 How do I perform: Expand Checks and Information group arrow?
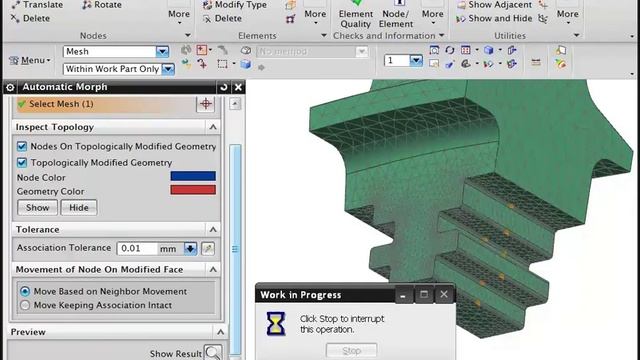pos(441,36)
